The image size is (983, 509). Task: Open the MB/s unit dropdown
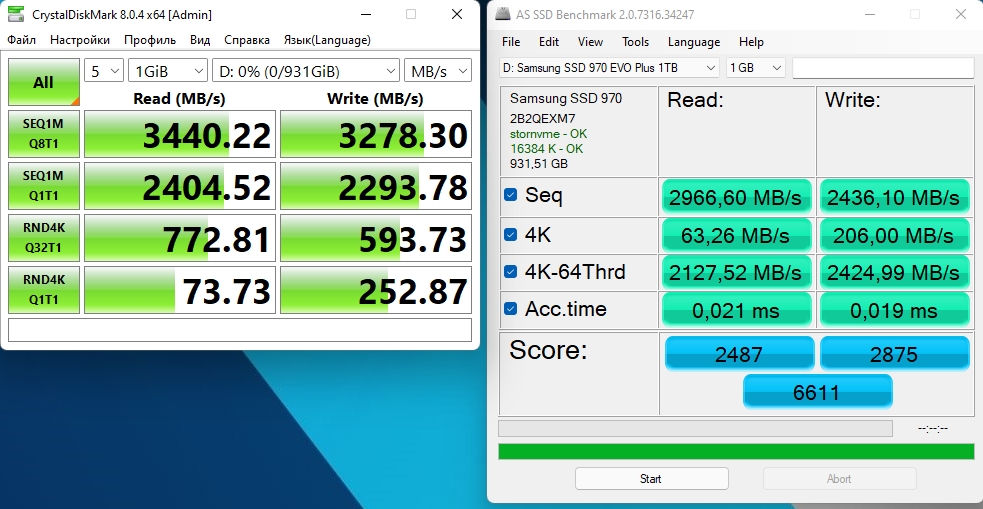[438, 71]
